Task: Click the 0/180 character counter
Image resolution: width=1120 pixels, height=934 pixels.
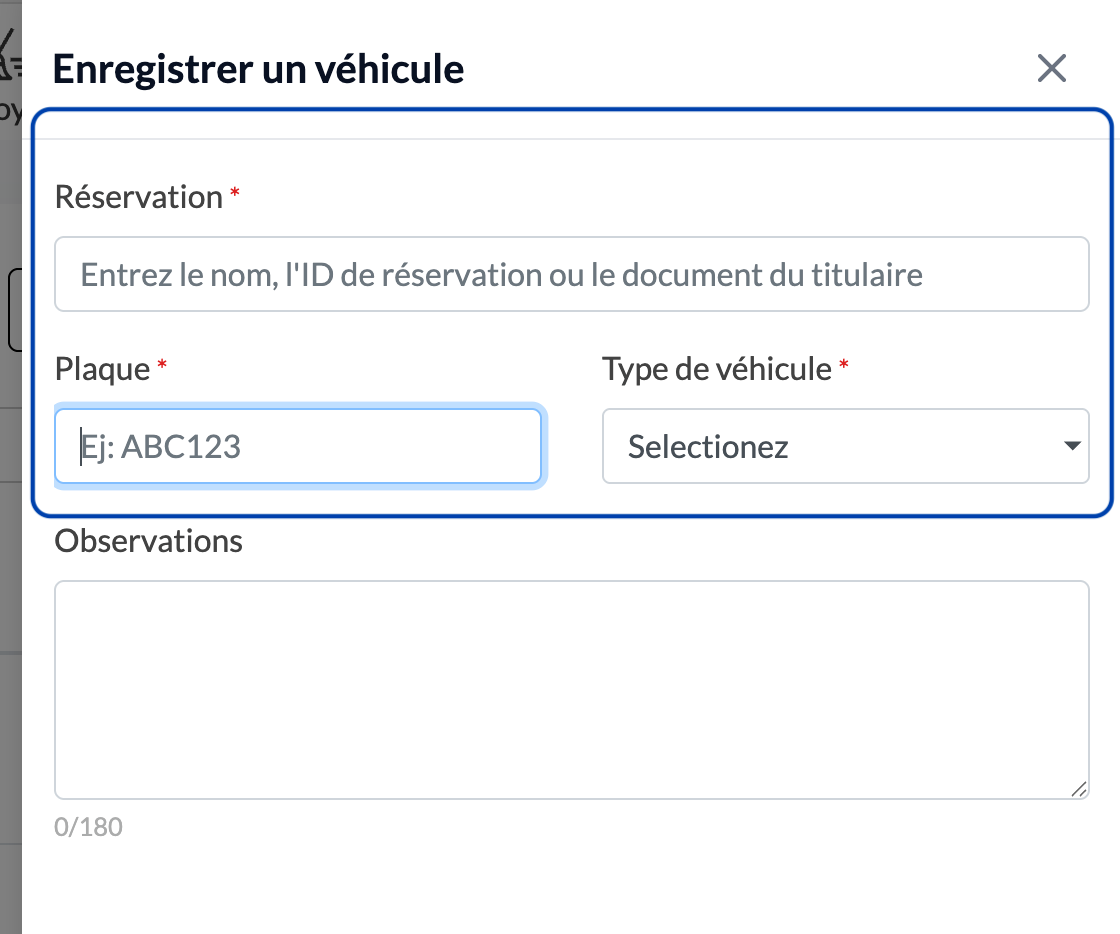Action: pyautogui.click(x=89, y=827)
